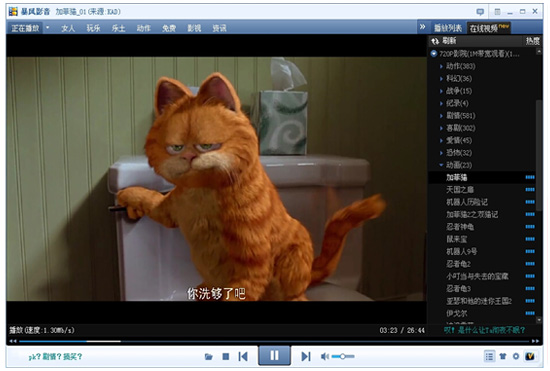Viewport: 550px width, 371px height.
Task: Open the 影视 channel tab
Action: click(194, 28)
